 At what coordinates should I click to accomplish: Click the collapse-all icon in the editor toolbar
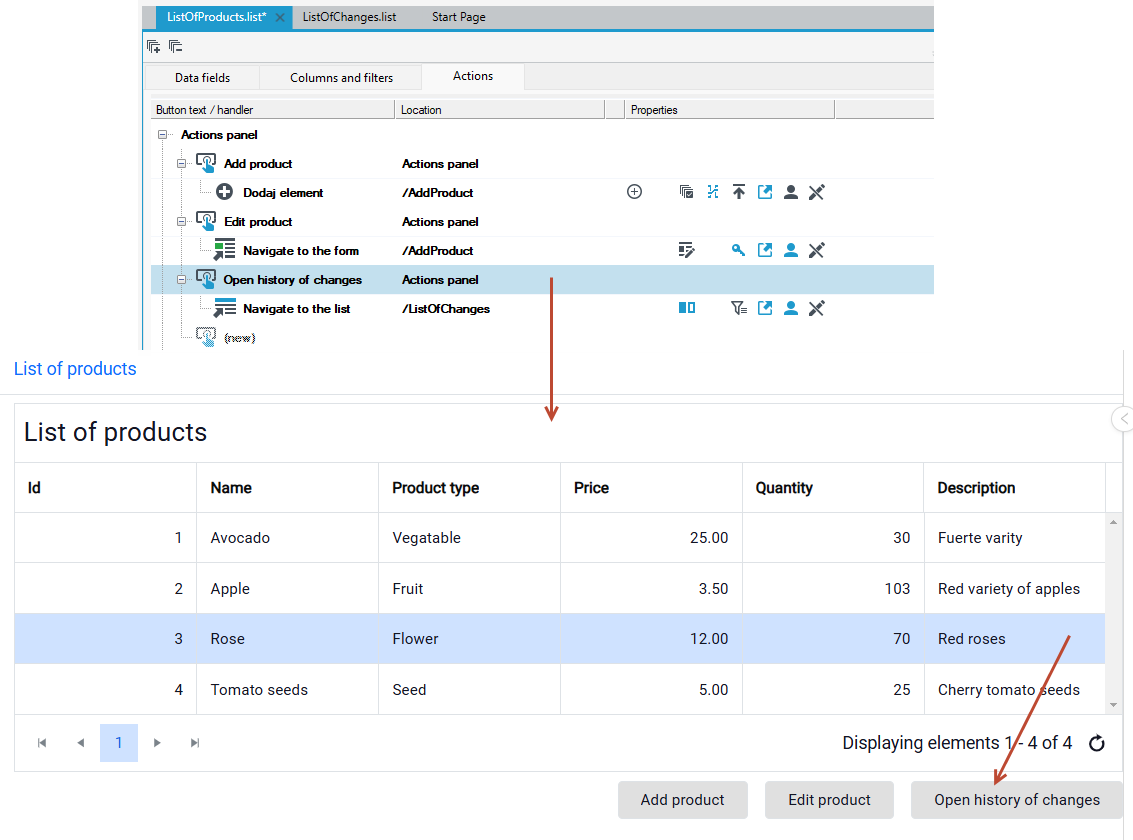click(175, 47)
